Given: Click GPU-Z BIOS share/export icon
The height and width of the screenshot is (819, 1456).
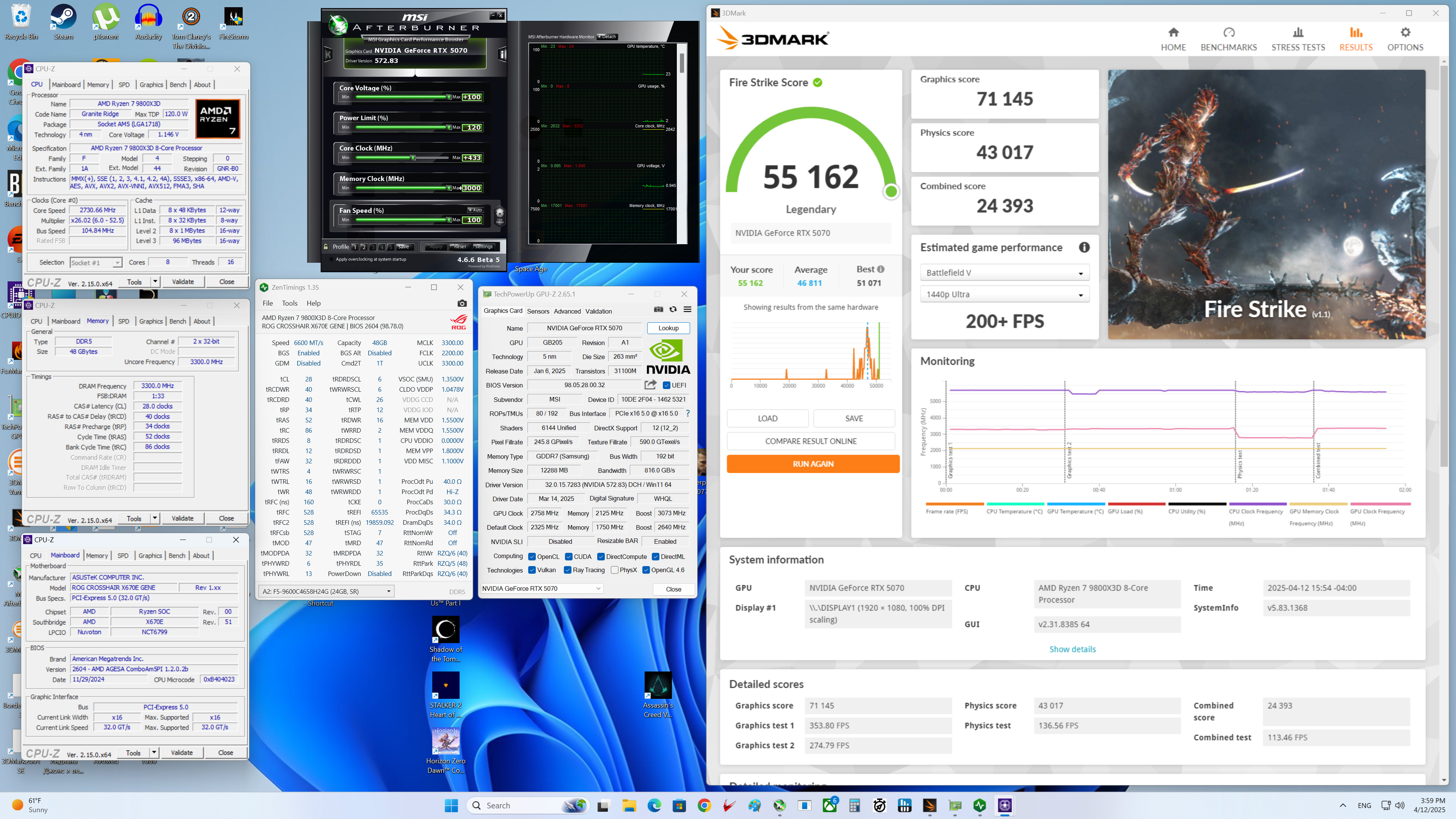Looking at the screenshot, I should point(651,384).
